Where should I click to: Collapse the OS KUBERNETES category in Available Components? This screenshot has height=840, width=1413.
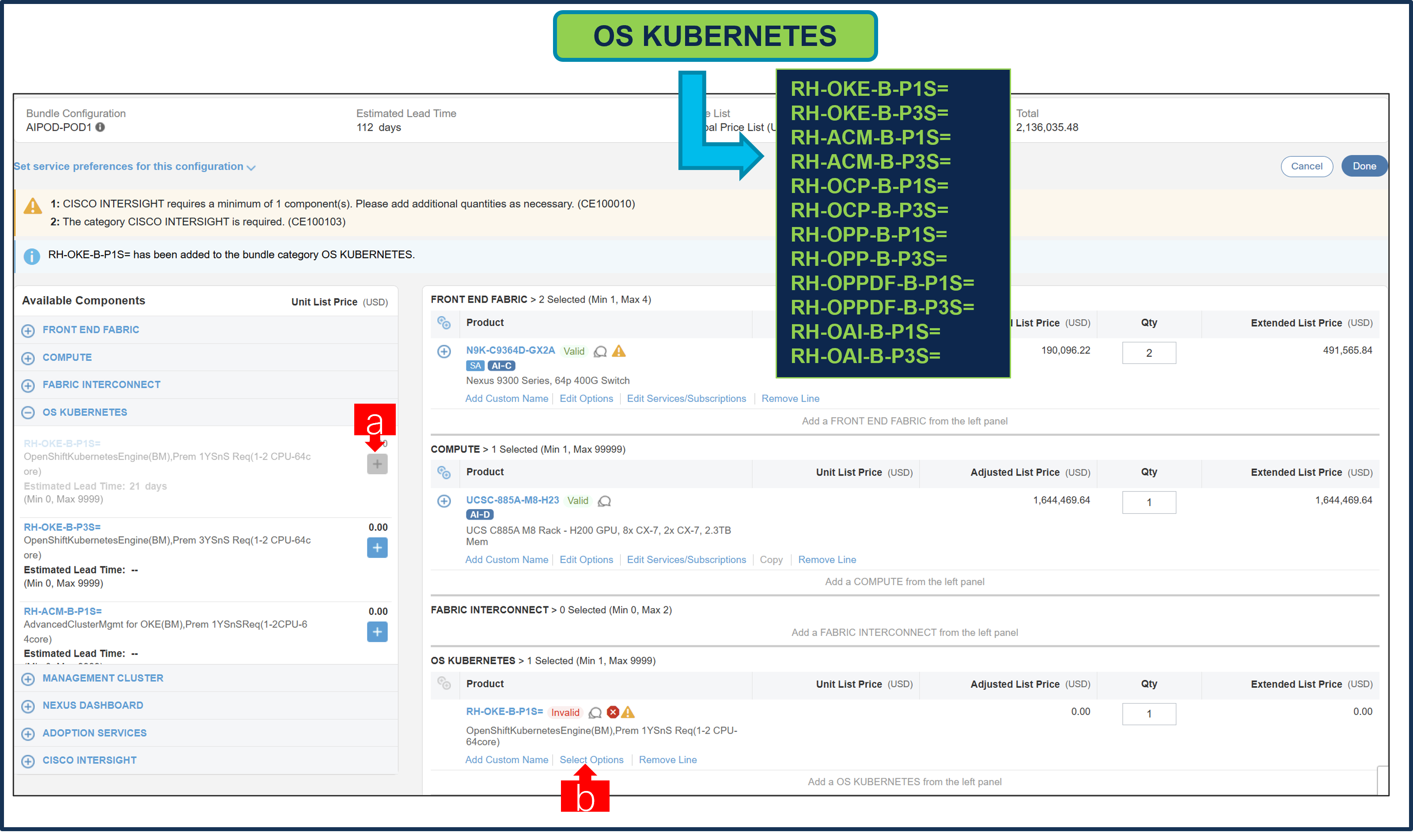[x=28, y=412]
